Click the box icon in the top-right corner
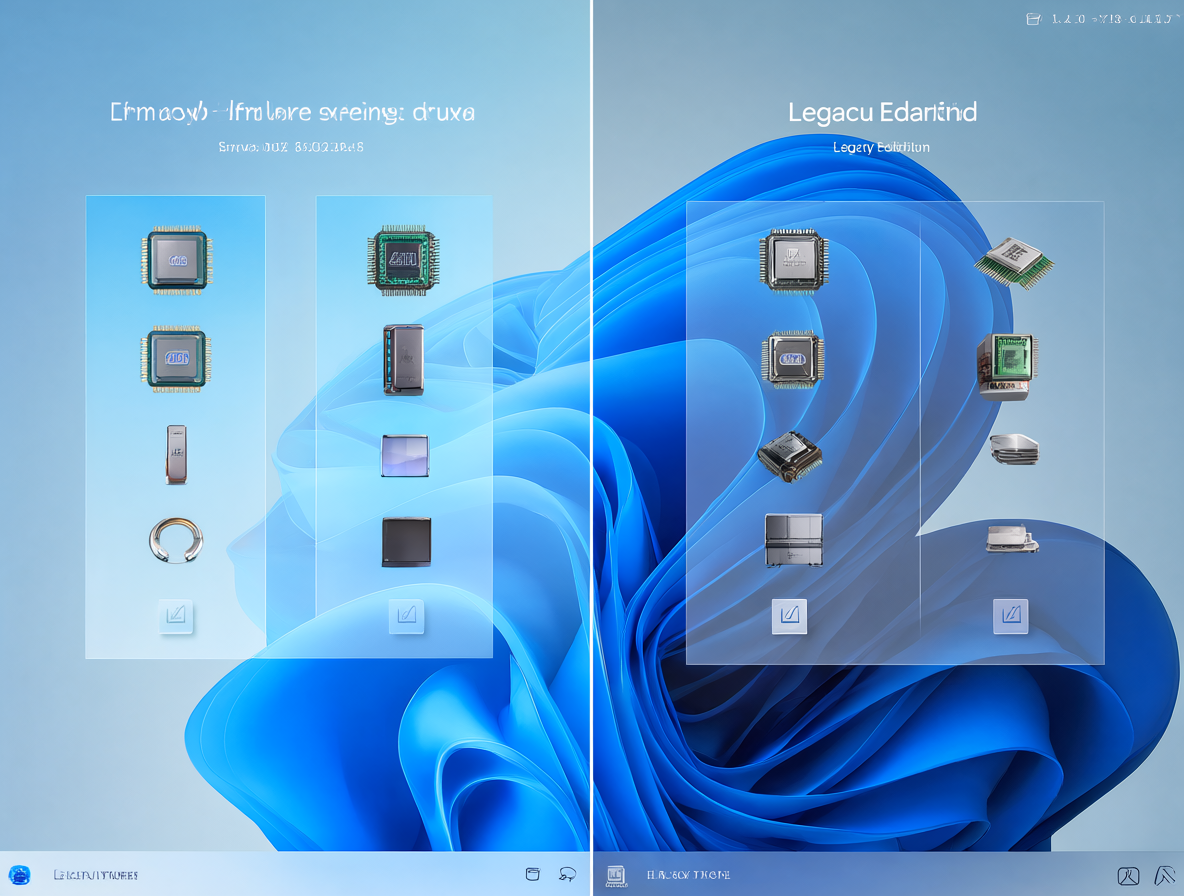Image resolution: width=1184 pixels, height=896 pixels. (x=1034, y=19)
